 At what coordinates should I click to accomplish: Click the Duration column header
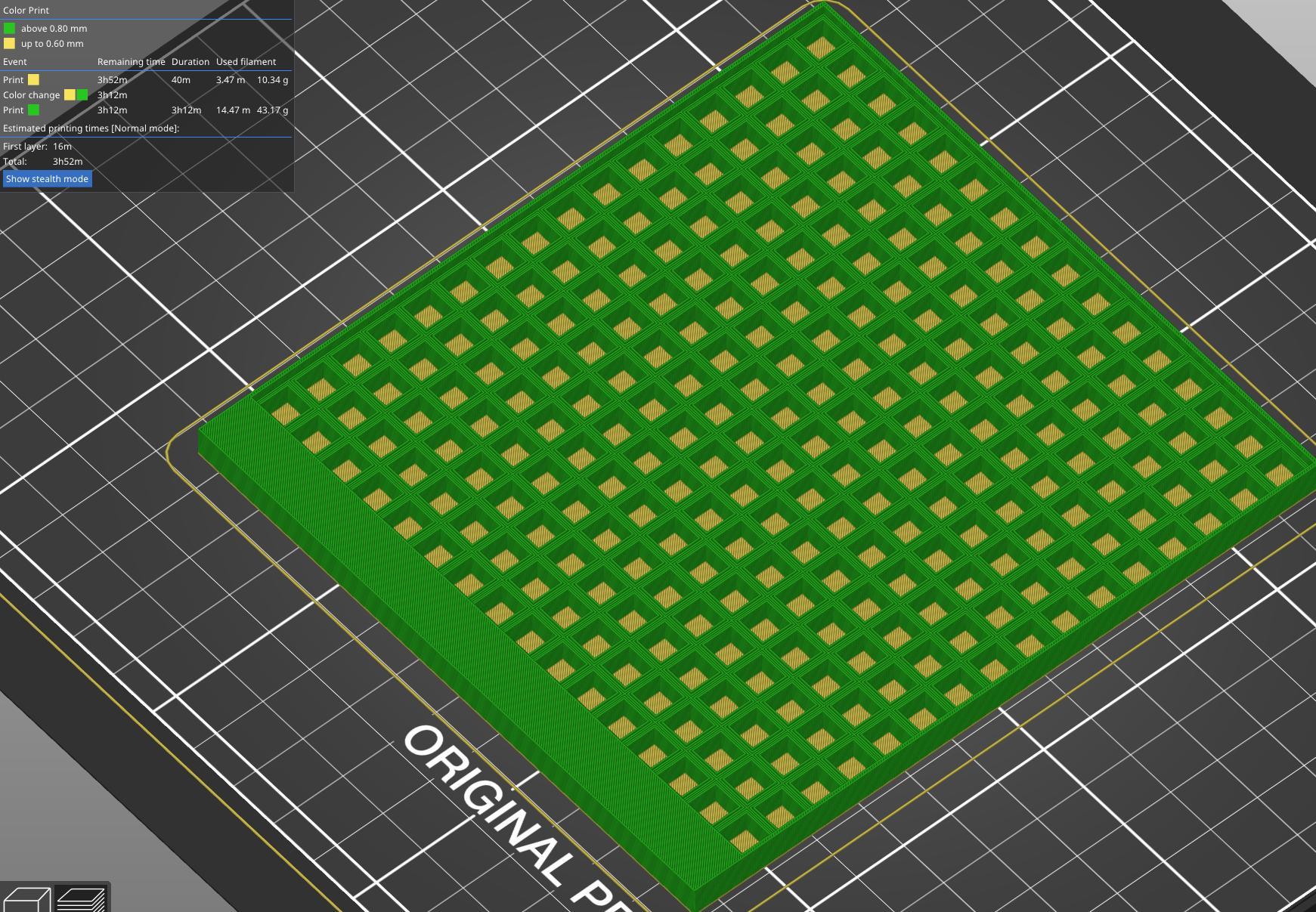190,62
